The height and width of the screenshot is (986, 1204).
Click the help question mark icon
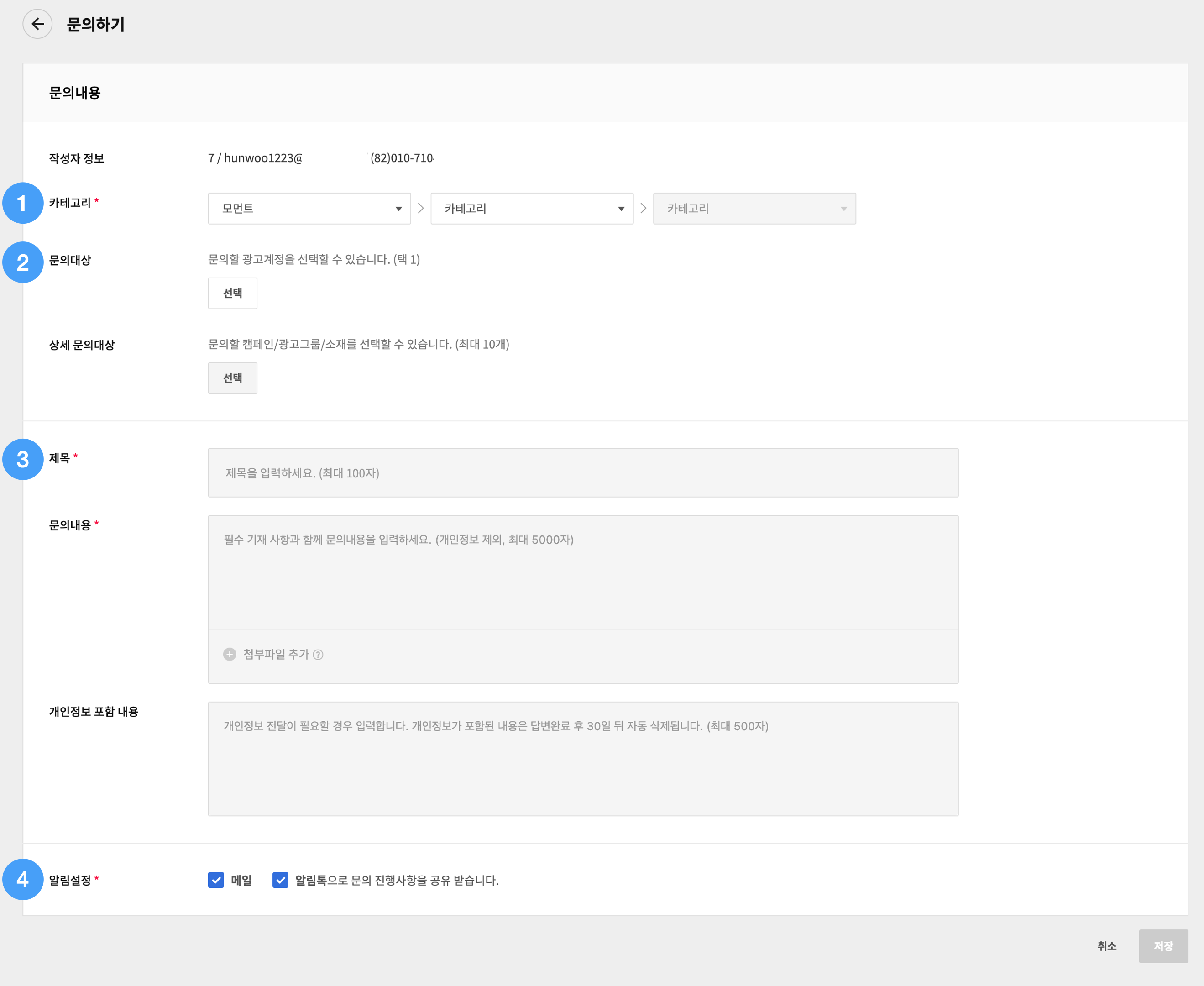318,655
